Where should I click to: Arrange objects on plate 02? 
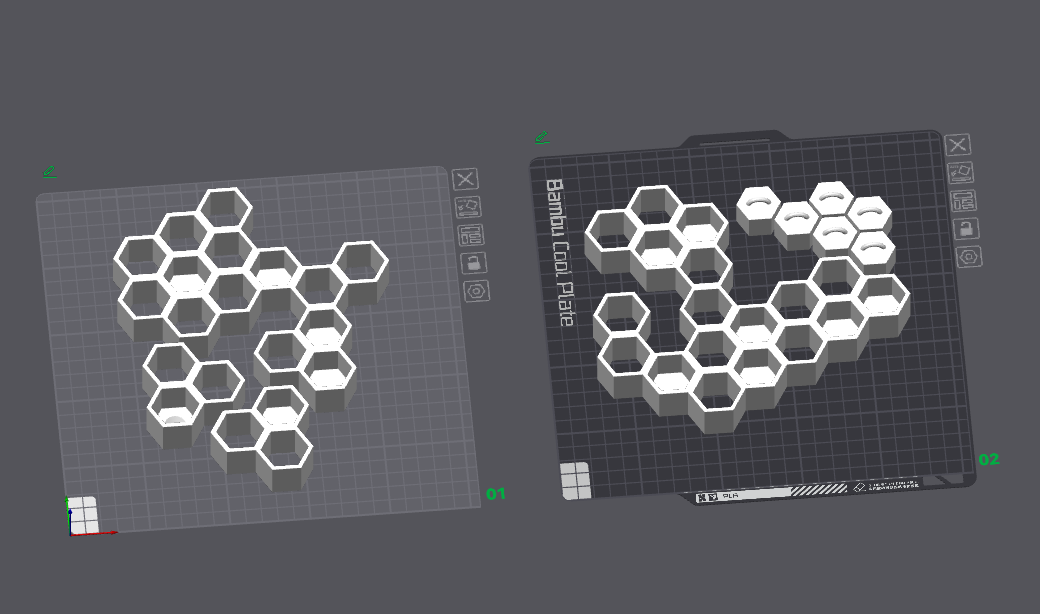pyautogui.click(x=963, y=200)
